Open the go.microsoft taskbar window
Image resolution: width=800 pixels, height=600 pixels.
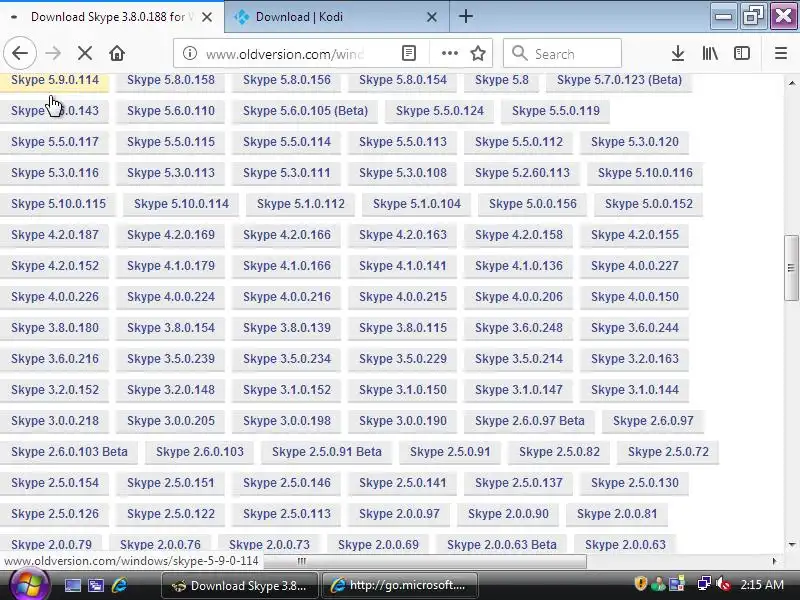click(399, 585)
